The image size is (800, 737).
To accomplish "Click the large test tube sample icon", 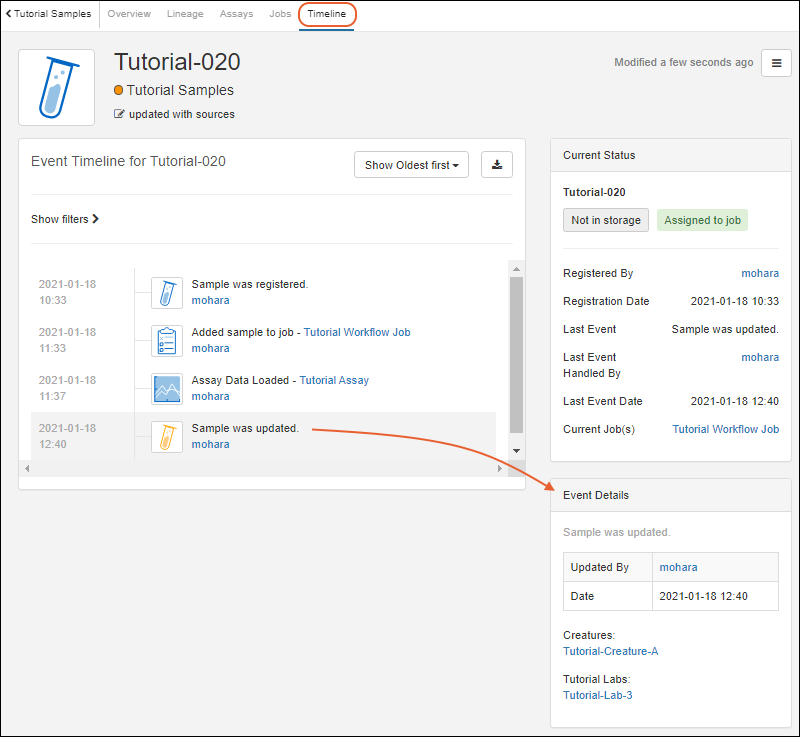I will point(56,88).
